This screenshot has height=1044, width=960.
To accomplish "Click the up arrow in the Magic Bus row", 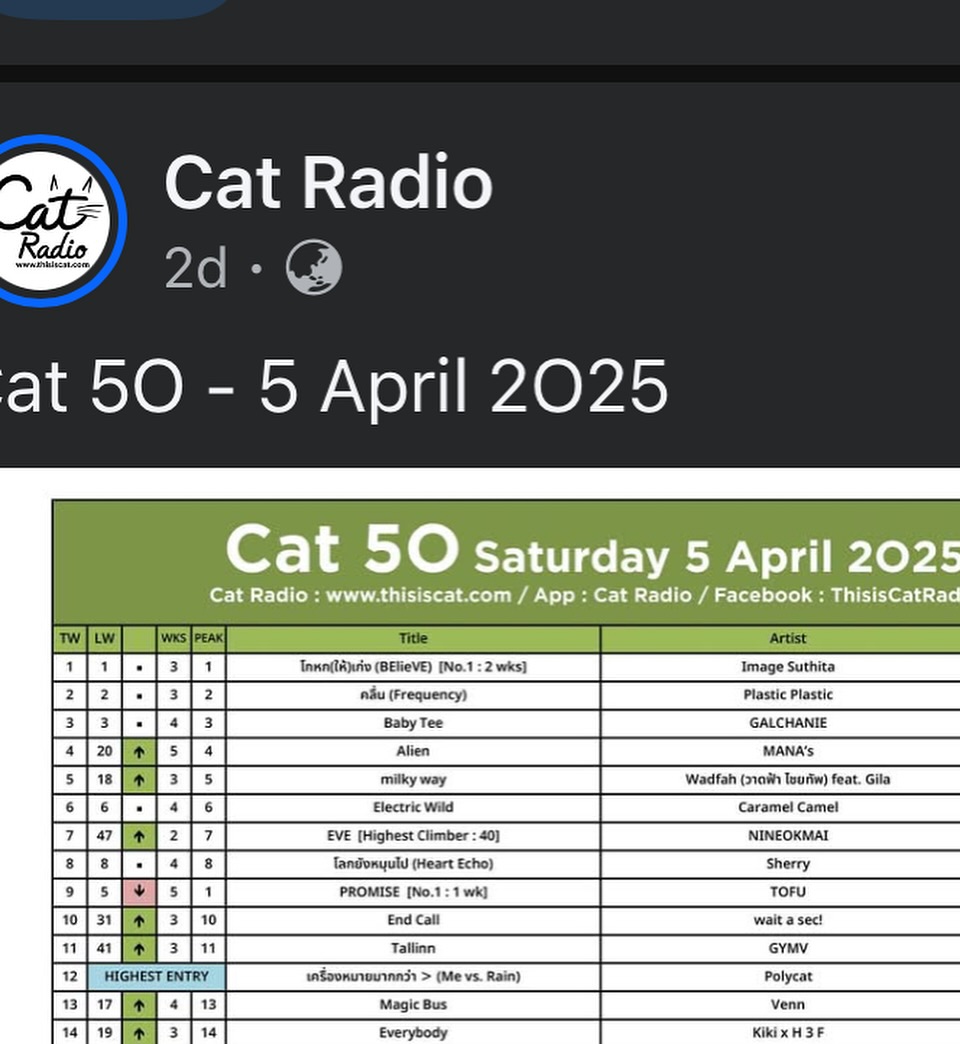I will 139,1005.
